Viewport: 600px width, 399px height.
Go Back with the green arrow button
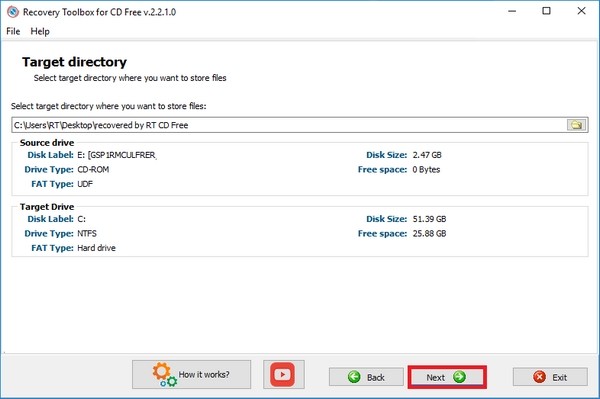366,377
